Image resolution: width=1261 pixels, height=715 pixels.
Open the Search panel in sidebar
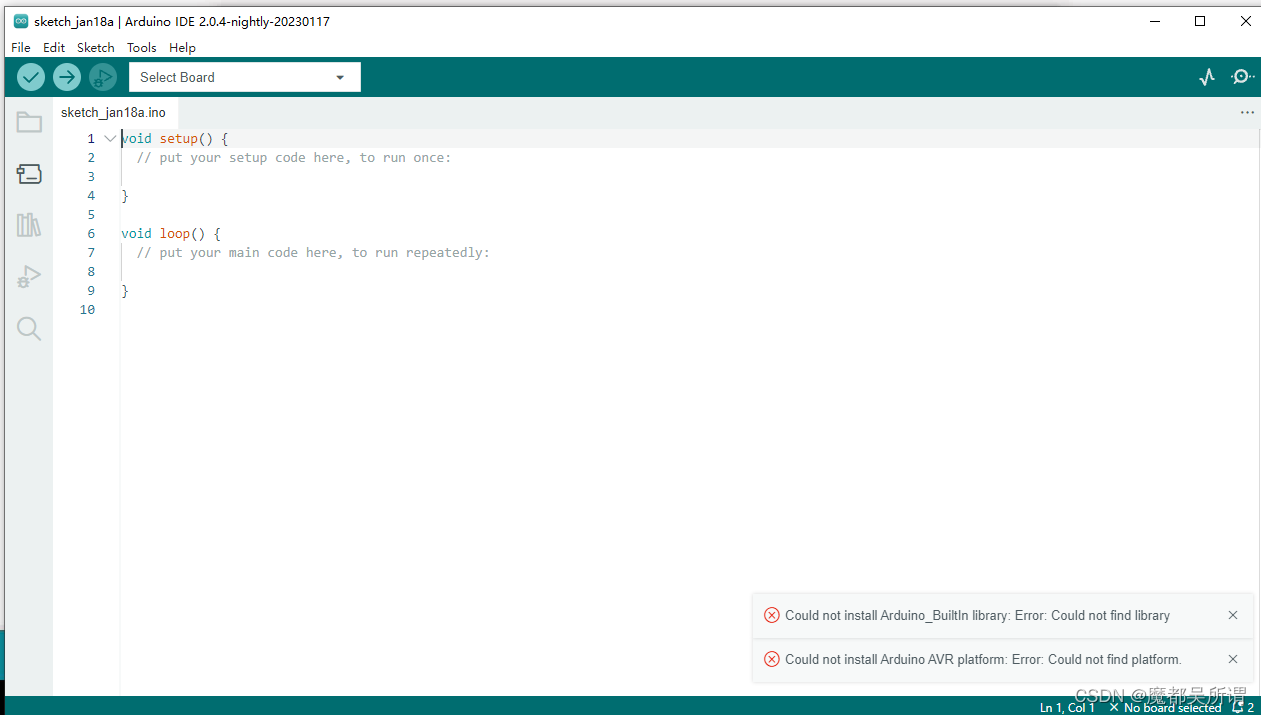[x=28, y=328]
